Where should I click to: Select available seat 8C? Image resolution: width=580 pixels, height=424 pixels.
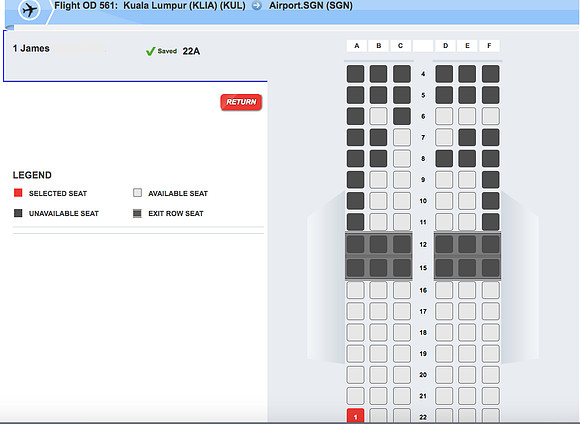pyautogui.click(x=402, y=158)
